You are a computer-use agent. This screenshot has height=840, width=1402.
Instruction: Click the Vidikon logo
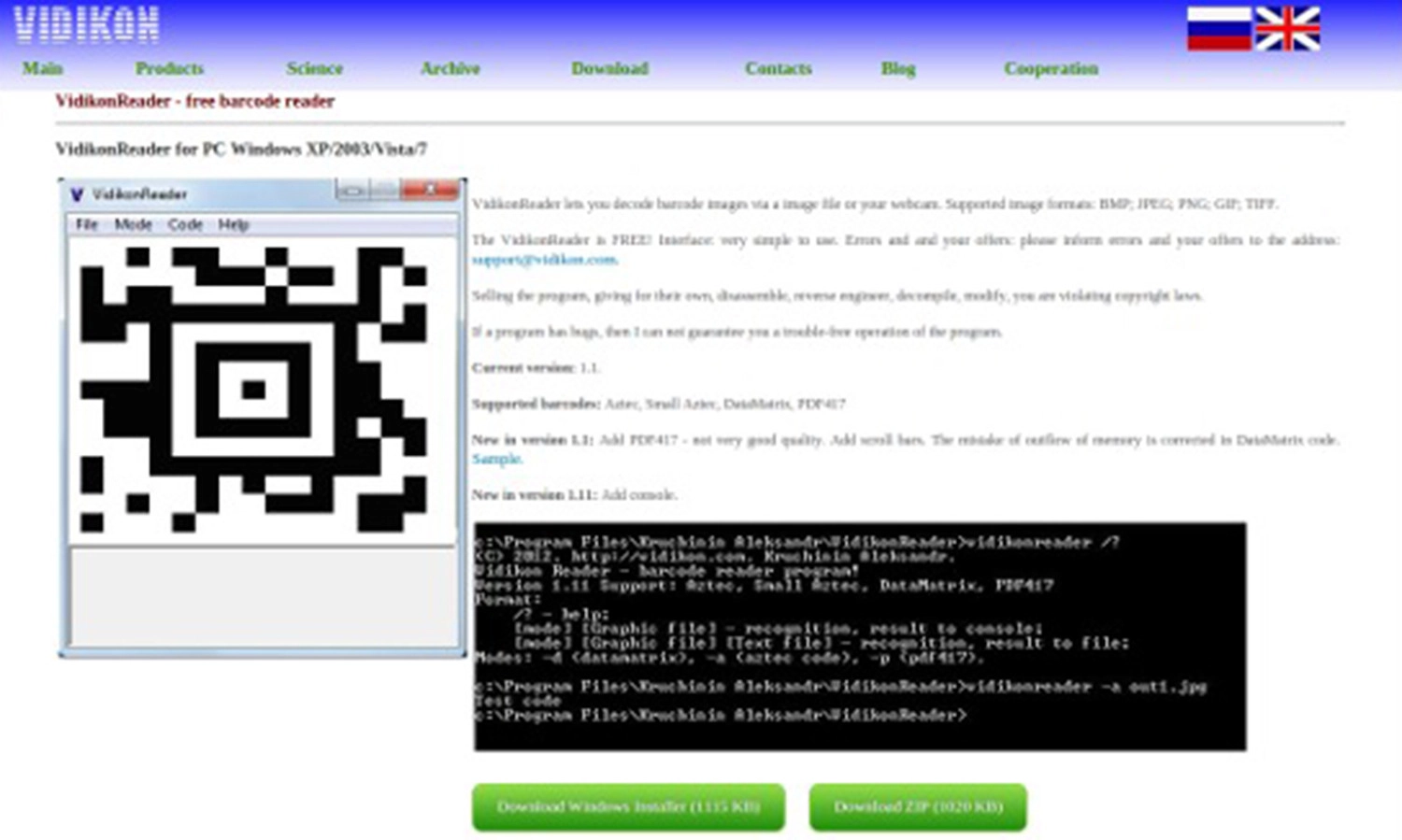pyautogui.click(x=86, y=25)
